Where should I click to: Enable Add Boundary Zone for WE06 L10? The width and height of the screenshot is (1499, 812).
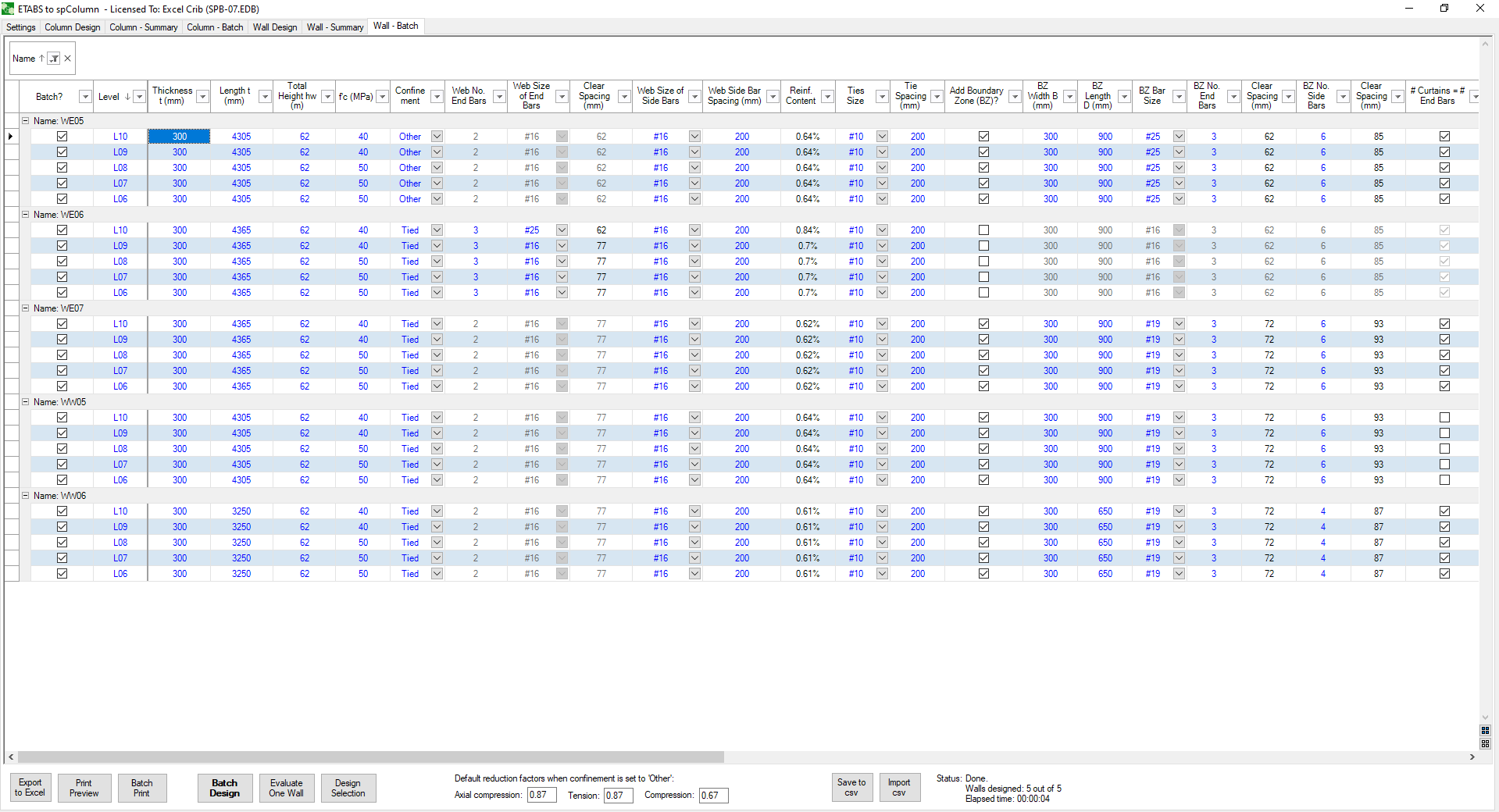[983, 230]
